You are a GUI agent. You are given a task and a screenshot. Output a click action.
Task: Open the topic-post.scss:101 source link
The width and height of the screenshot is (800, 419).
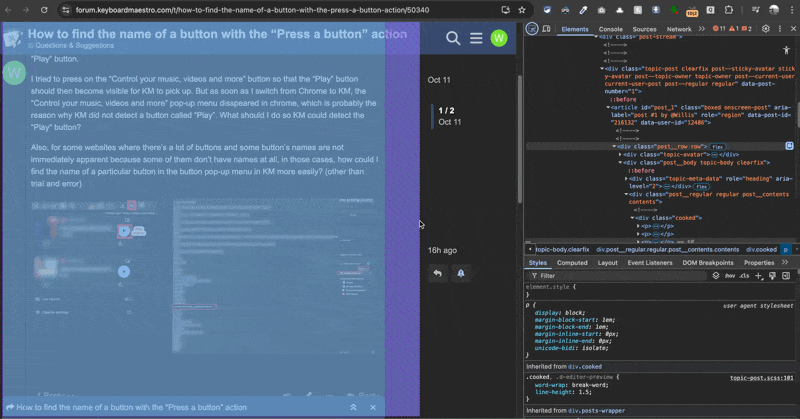[x=761, y=378]
